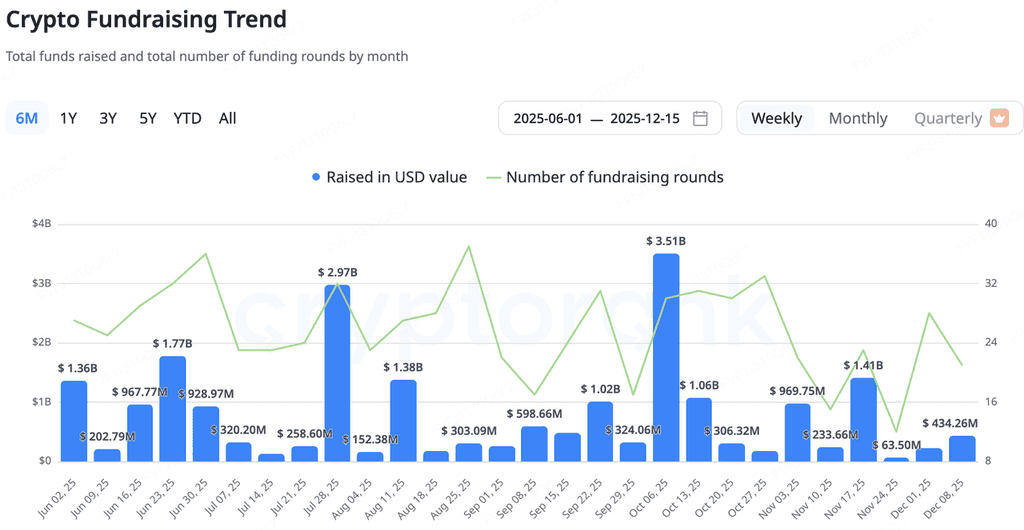Toggle the blue Raised in USD legend dot

tap(316, 177)
